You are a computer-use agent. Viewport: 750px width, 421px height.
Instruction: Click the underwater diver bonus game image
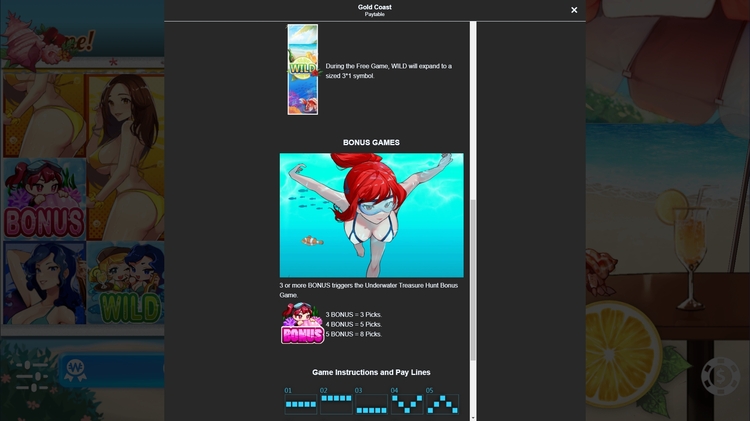[x=371, y=215]
